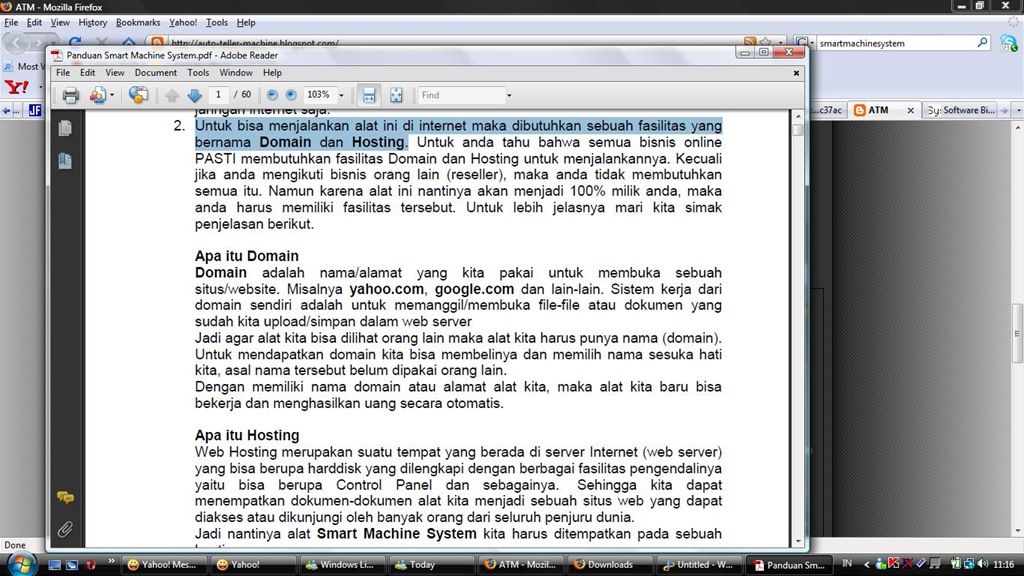This screenshot has width=1024, height=576.
Task: Open the Comments panel icon
Action: coord(65,498)
